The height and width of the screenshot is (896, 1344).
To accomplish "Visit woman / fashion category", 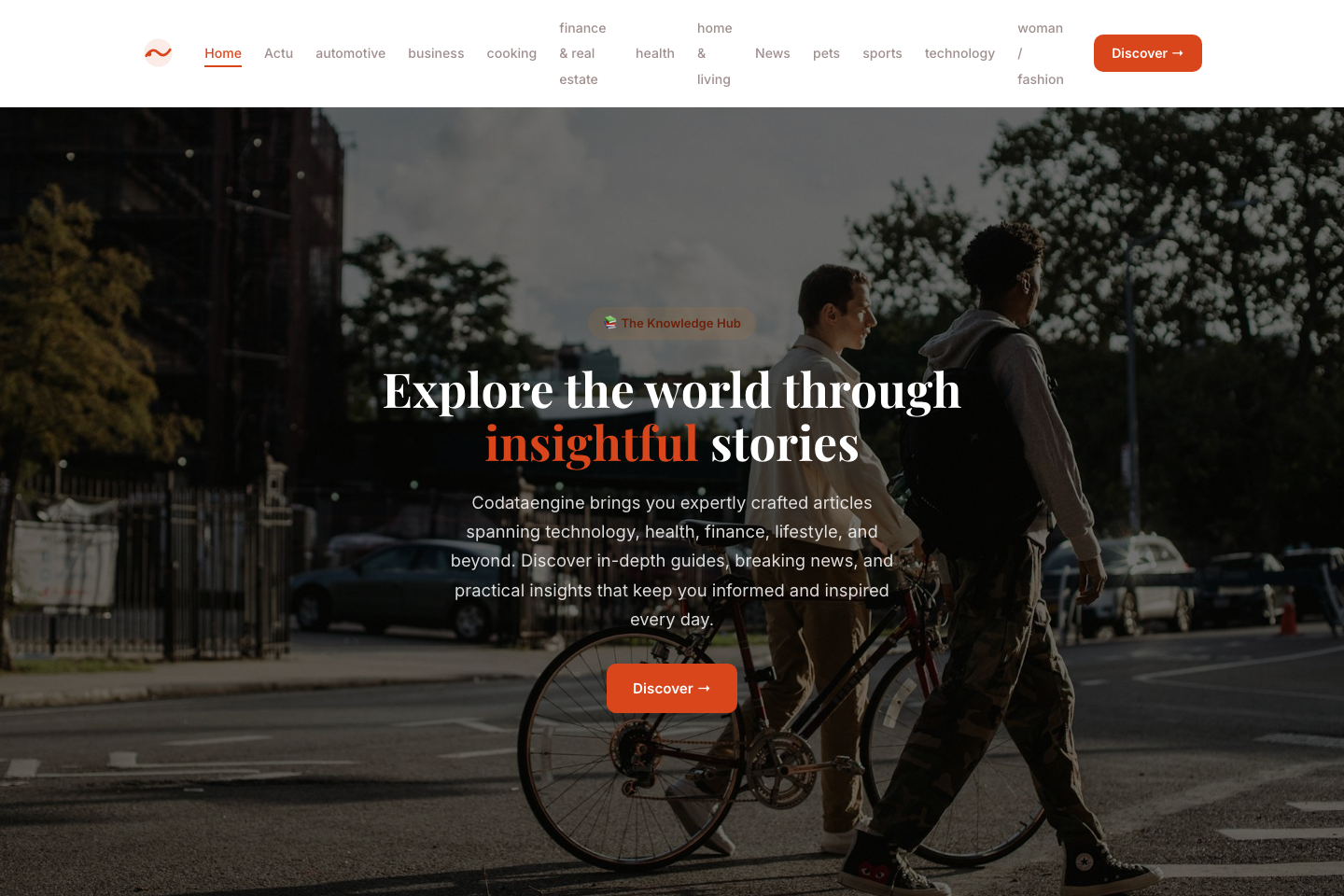I will click(1040, 53).
